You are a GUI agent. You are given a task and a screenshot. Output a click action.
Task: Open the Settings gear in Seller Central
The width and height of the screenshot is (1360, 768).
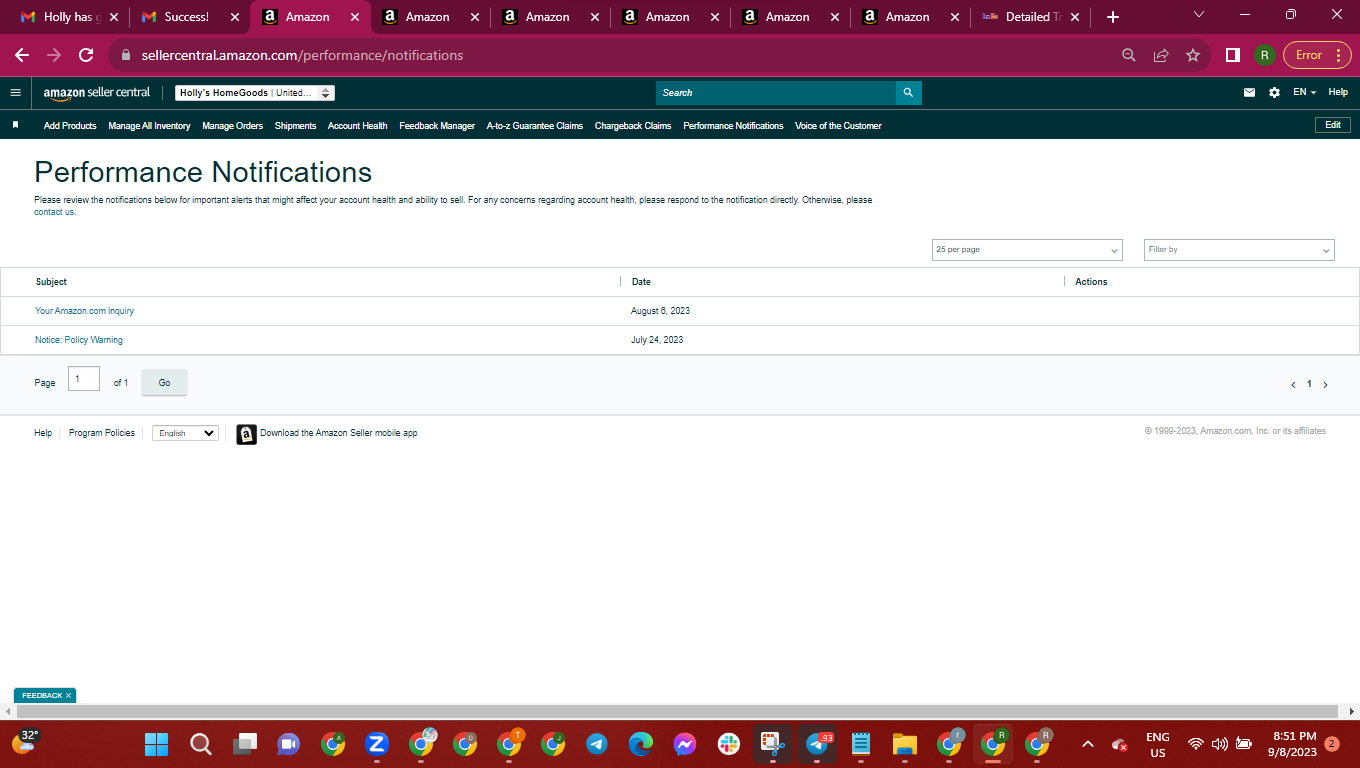(1274, 92)
